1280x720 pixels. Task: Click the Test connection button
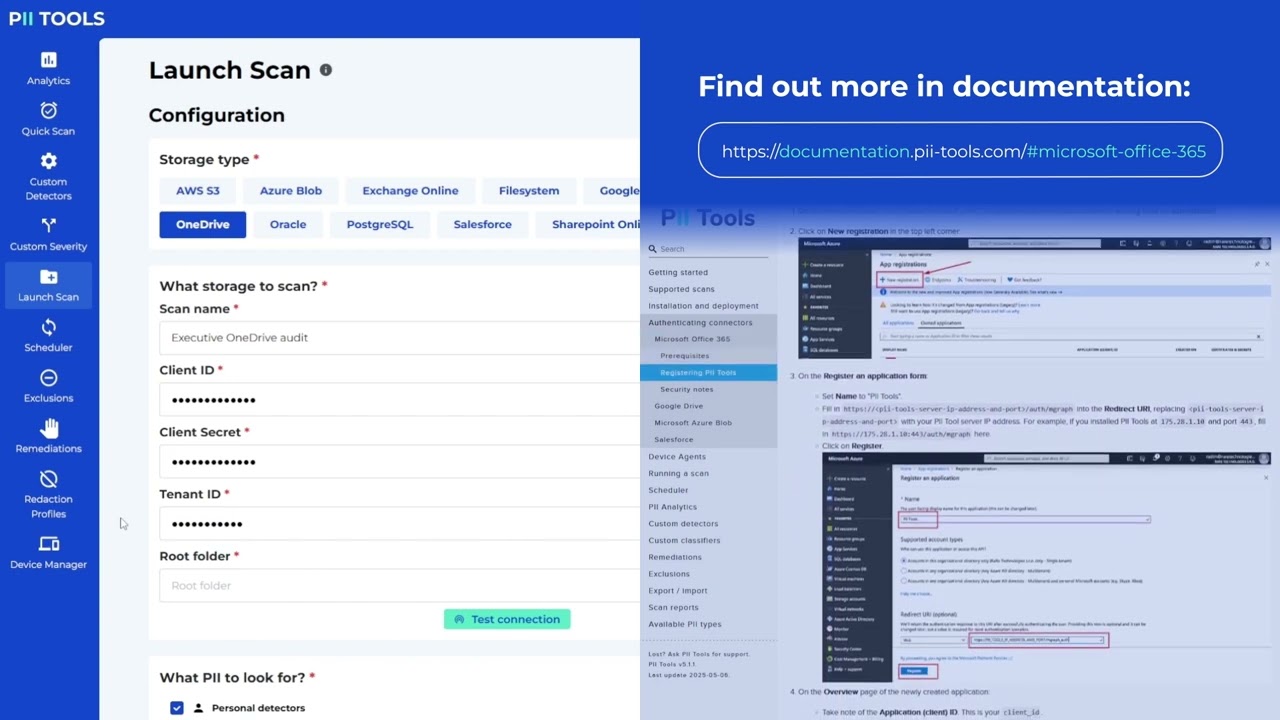click(507, 620)
